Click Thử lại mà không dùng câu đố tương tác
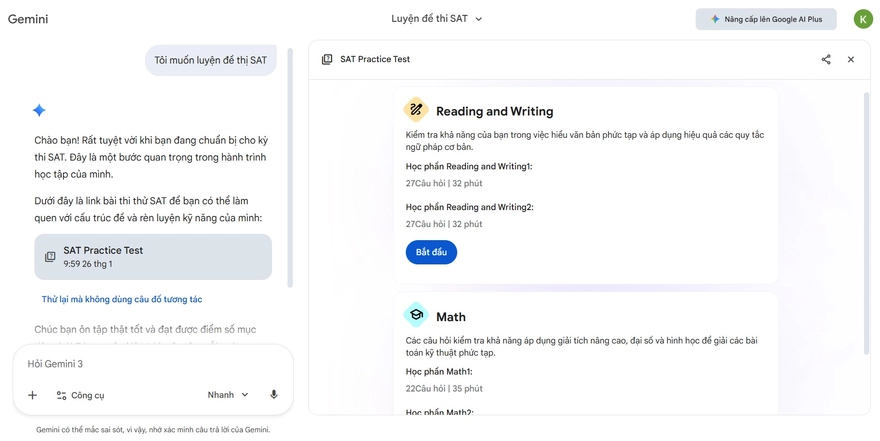The width and height of the screenshot is (880, 441). tap(122, 300)
